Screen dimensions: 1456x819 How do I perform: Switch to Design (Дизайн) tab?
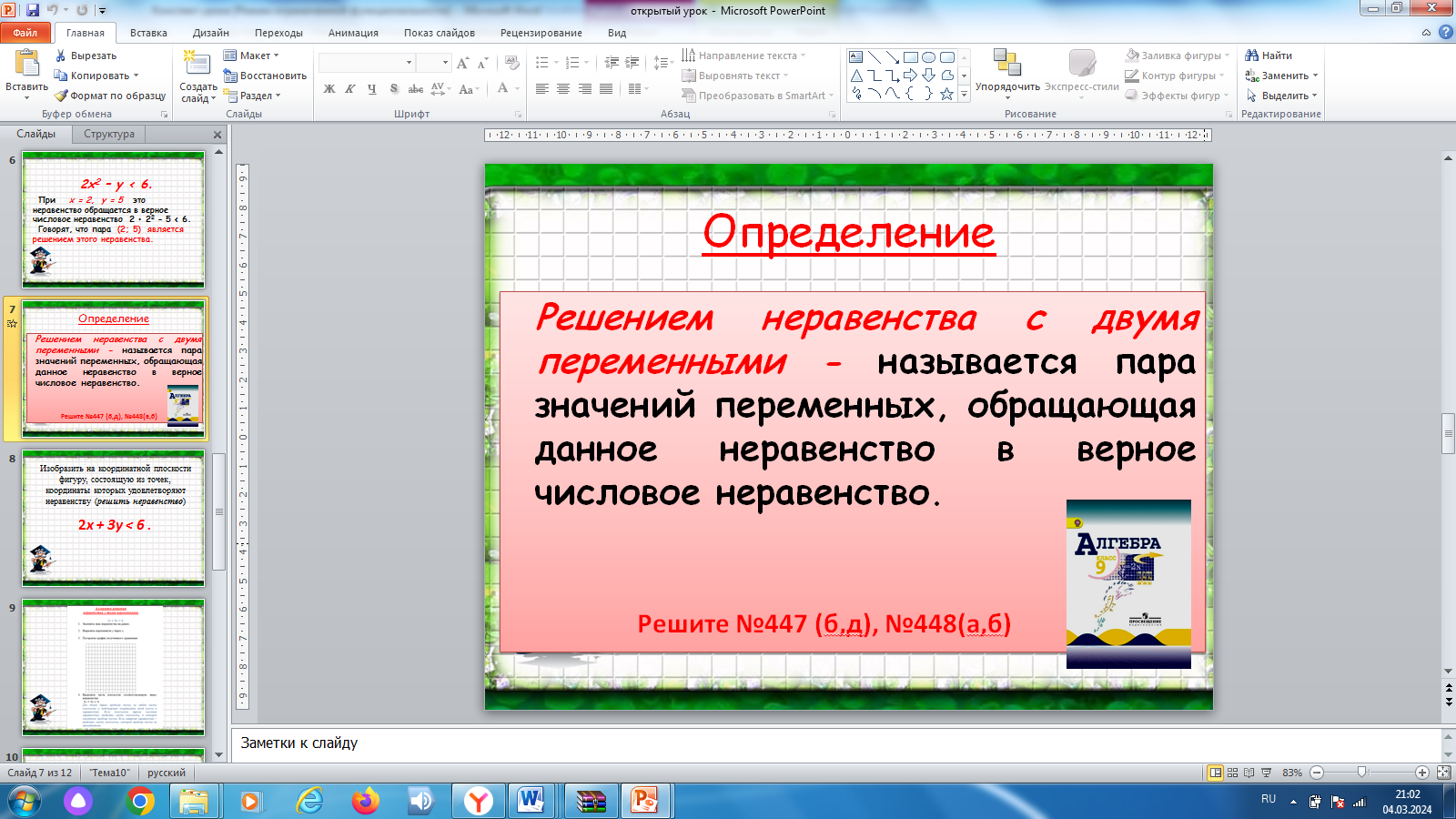pos(211,33)
